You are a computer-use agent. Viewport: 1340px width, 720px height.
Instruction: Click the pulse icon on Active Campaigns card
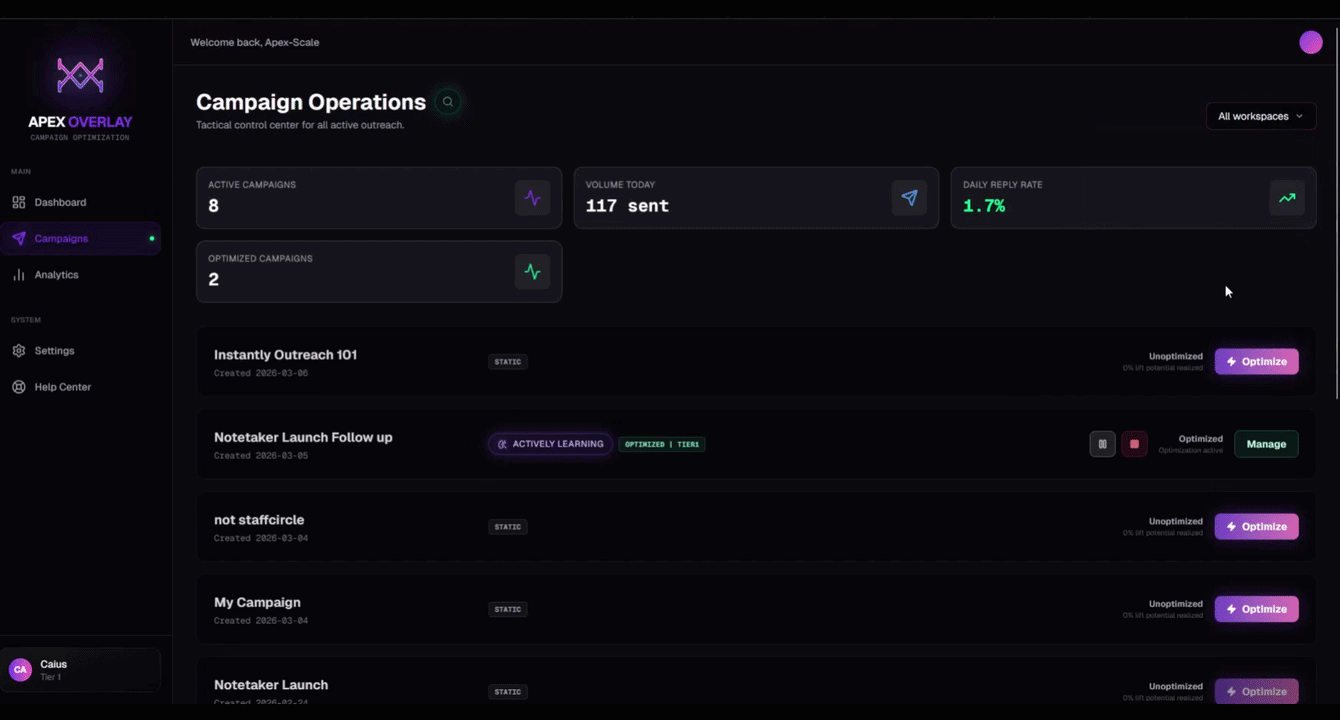tap(532, 197)
